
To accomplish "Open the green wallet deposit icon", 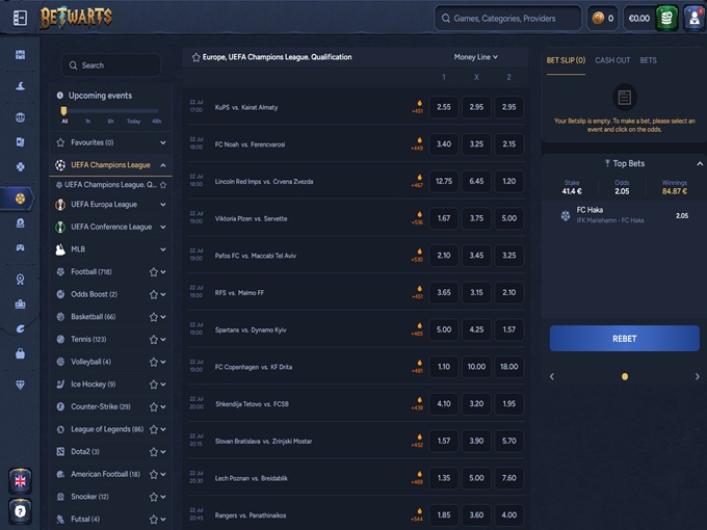I will point(667,18).
